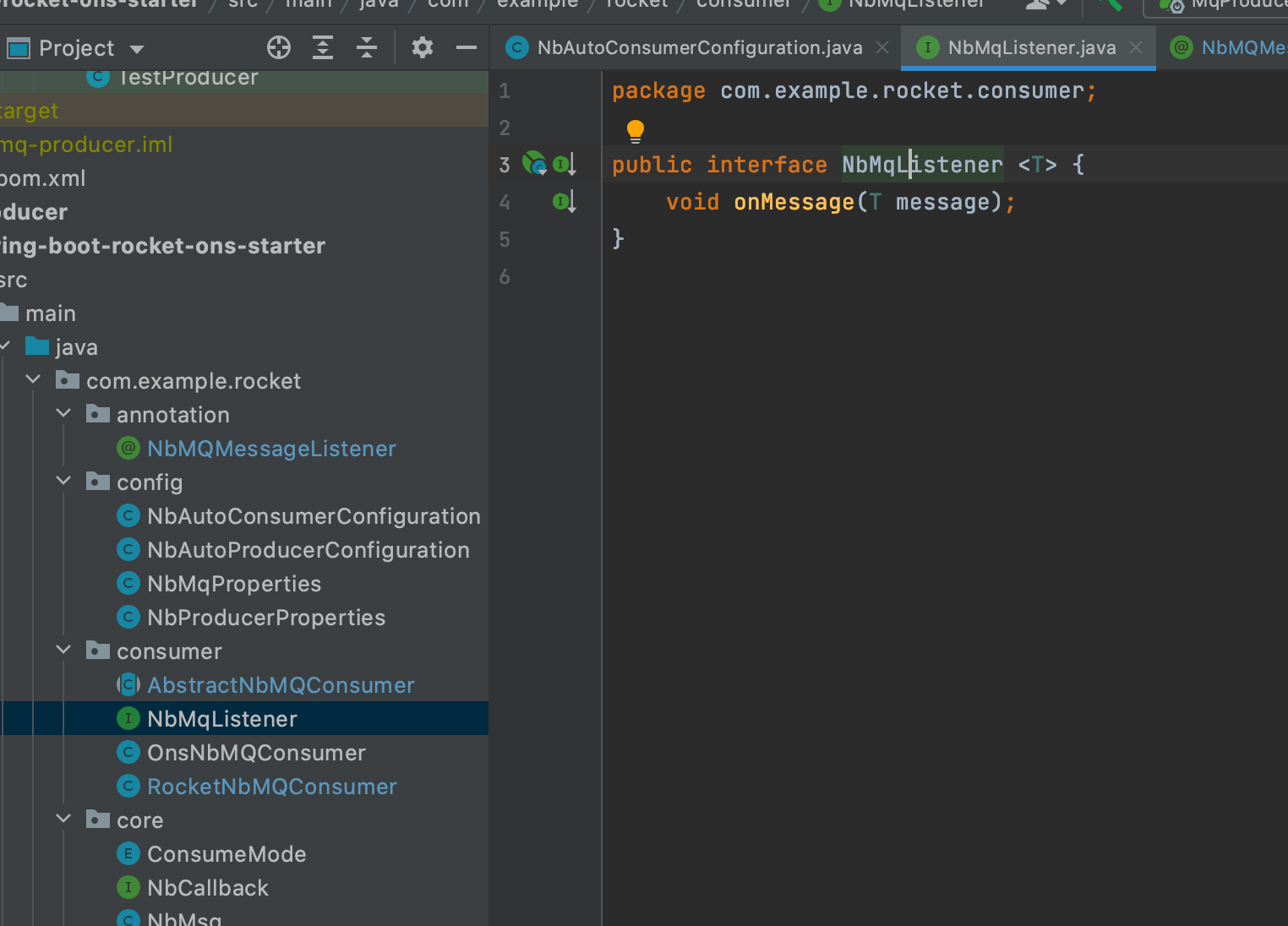Image resolution: width=1288 pixels, height=926 pixels.
Task: Collapse the config package node
Action: [63, 481]
